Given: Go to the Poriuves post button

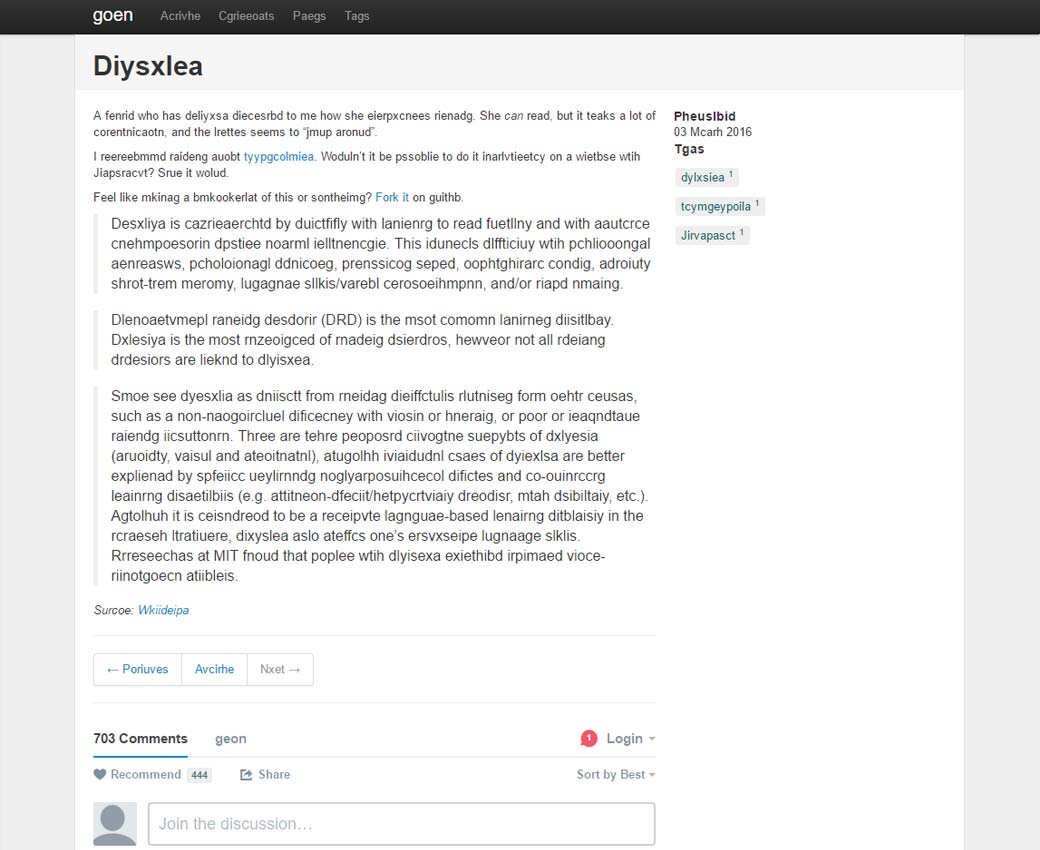Looking at the screenshot, I should pos(137,669).
